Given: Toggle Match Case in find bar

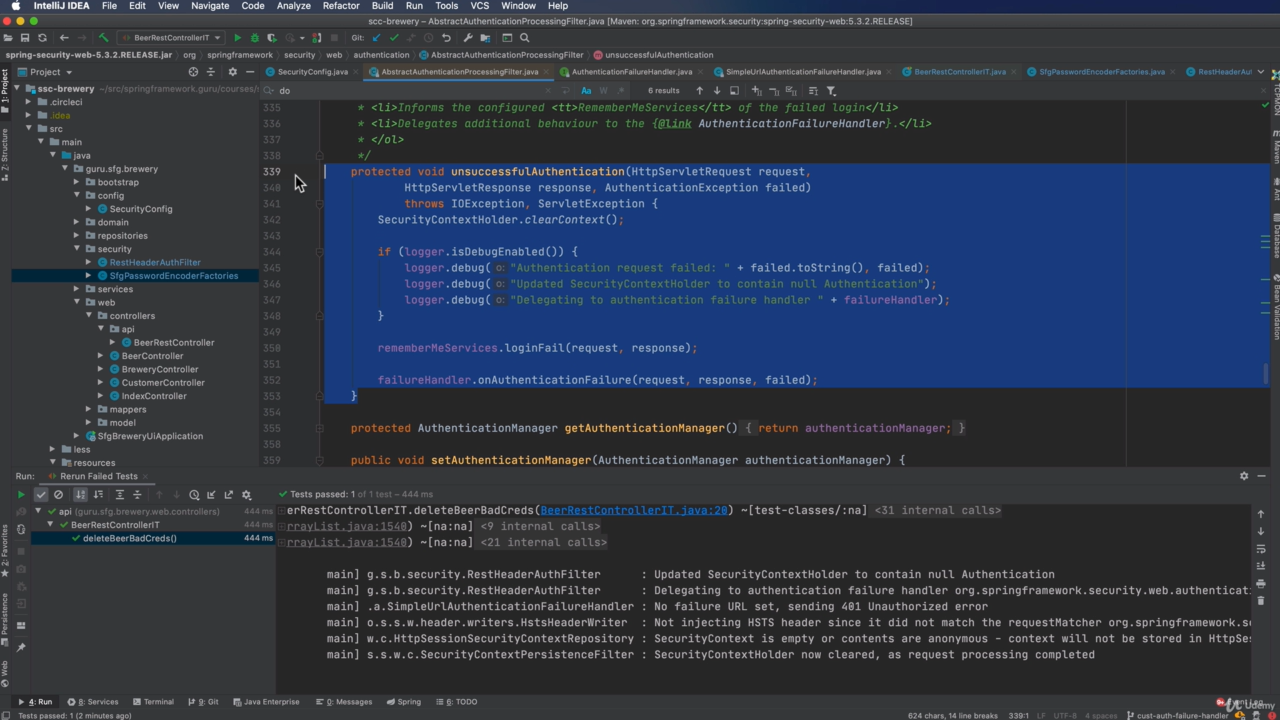Looking at the screenshot, I should tap(586, 91).
